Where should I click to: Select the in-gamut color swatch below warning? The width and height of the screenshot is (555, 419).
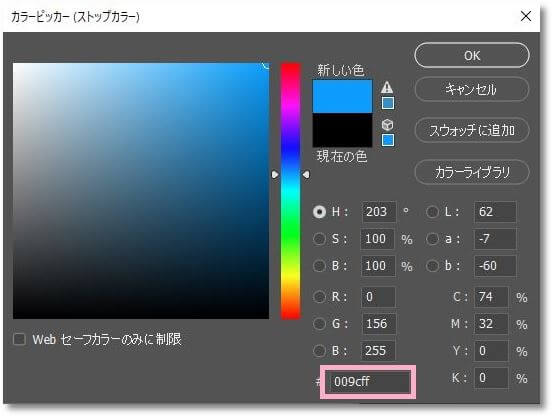tap(388, 103)
